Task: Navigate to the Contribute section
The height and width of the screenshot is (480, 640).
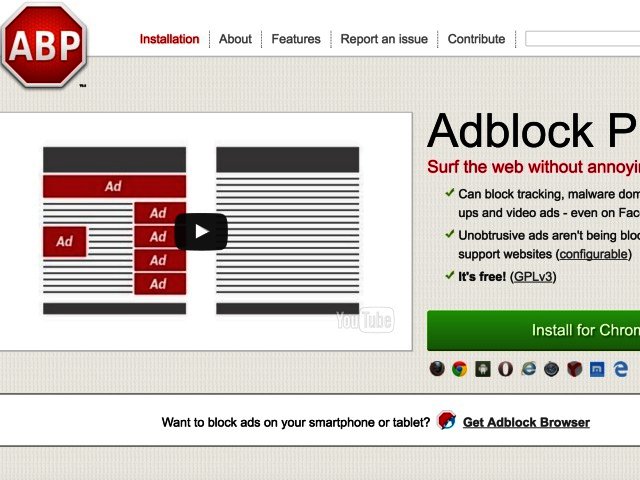Action: pos(476,39)
